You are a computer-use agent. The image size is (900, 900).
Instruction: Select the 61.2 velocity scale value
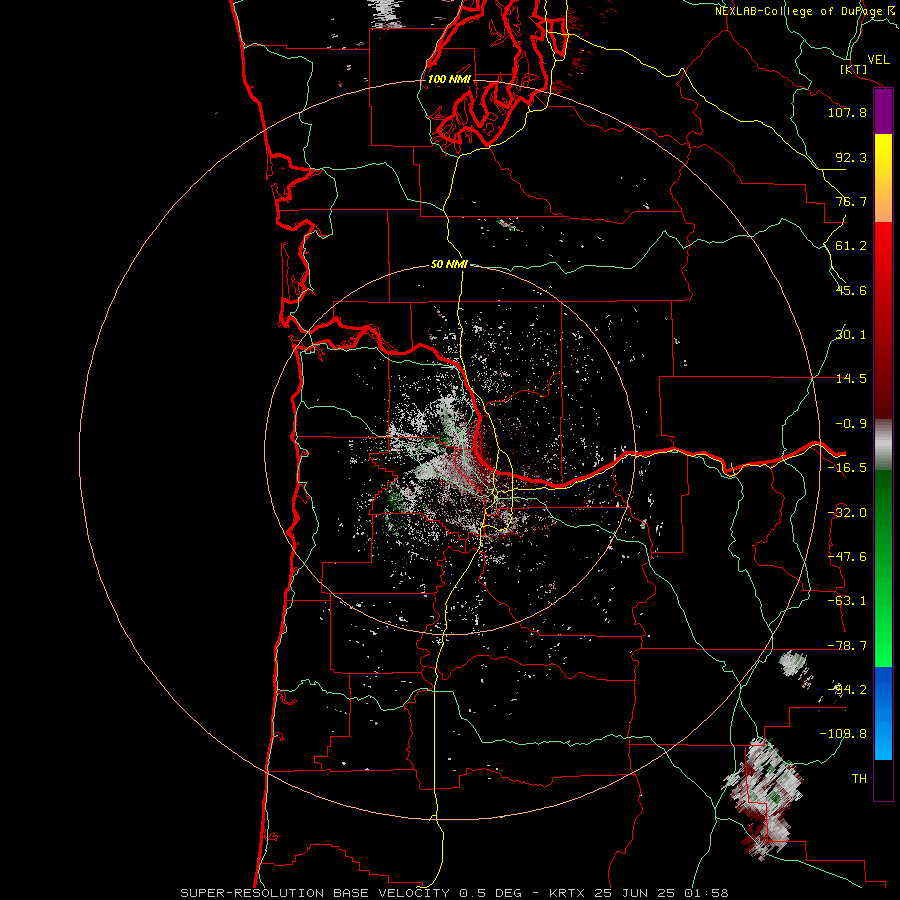point(851,246)
